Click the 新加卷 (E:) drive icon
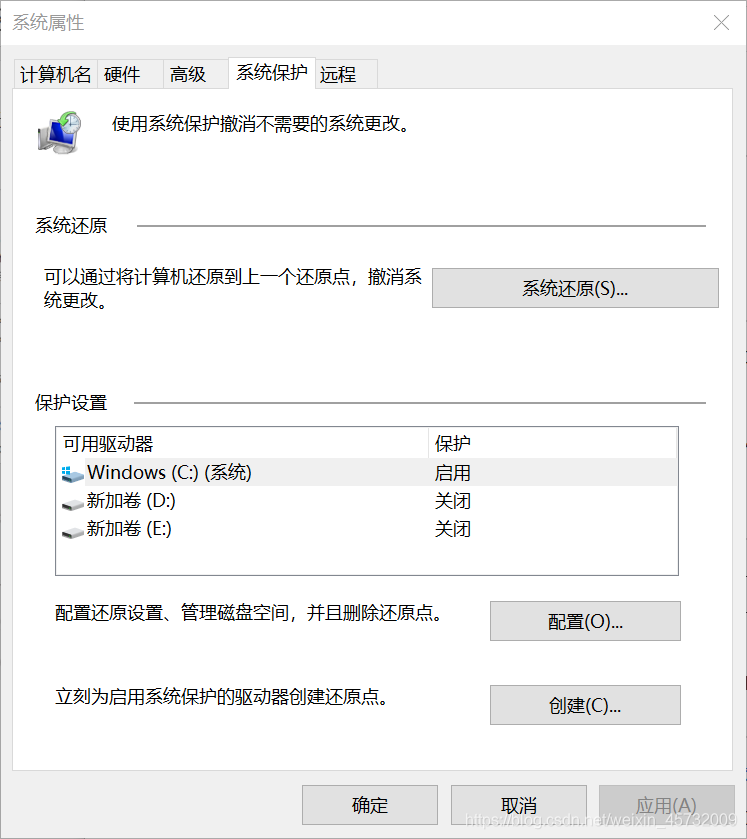This screenshot has width=747, height=839. pos(72,532)
